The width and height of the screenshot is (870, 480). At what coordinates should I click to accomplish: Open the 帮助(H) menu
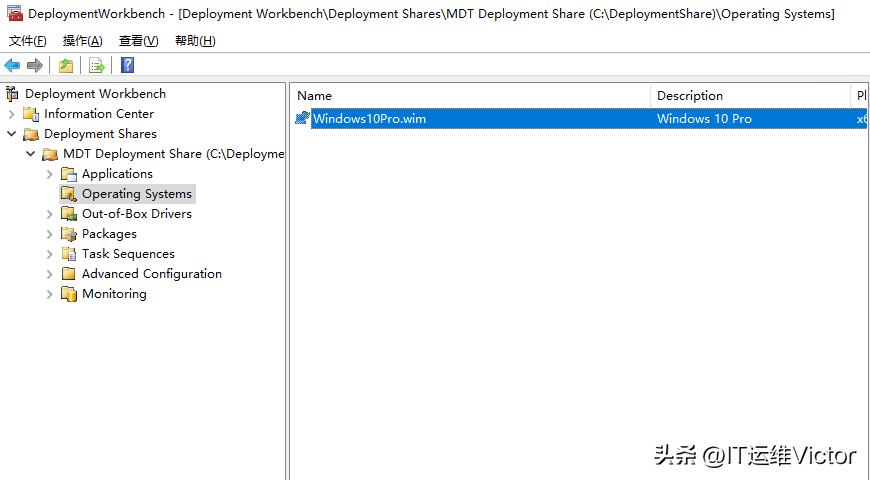195,41
